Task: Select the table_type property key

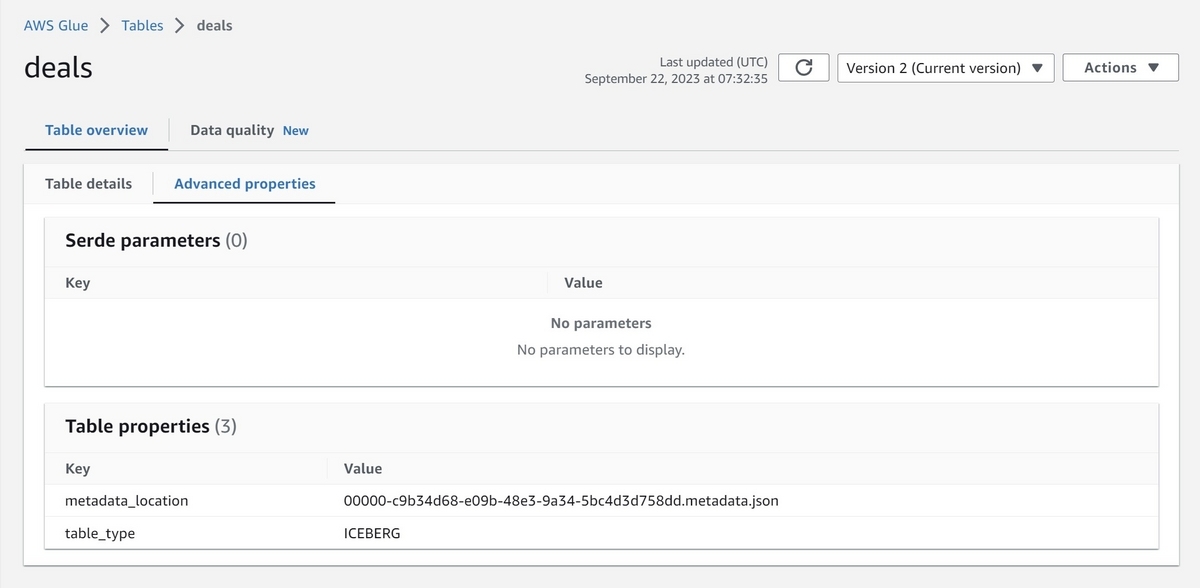Action: pos(100,534)
